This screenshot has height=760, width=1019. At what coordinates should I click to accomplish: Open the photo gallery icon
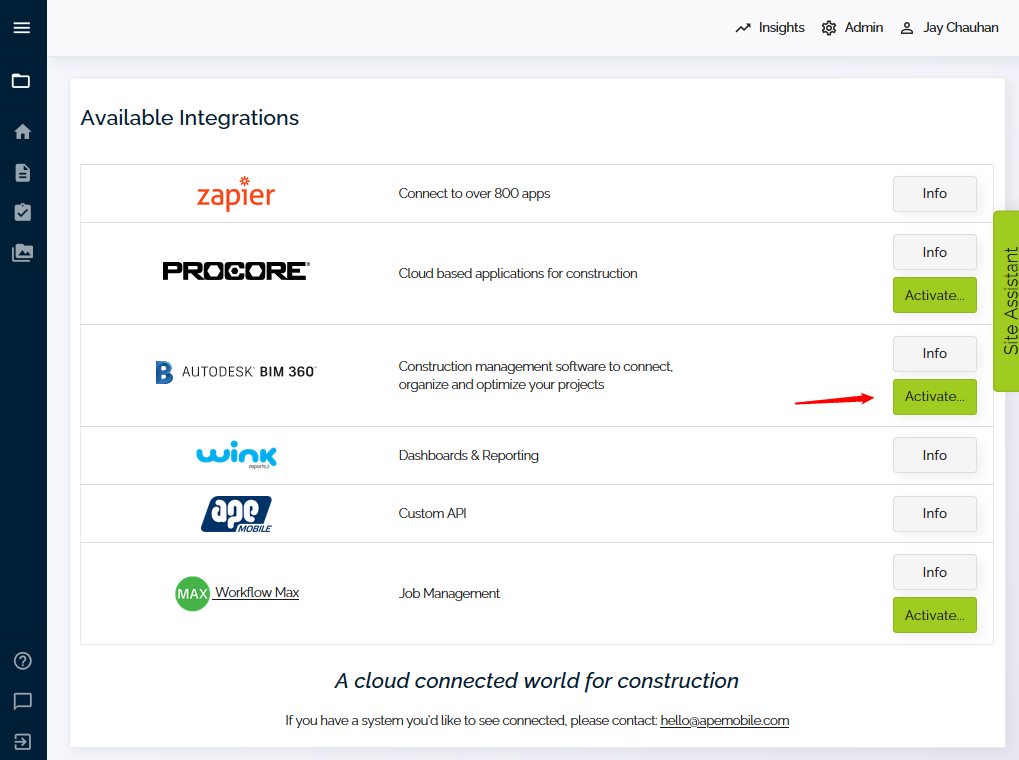point(22,252)
